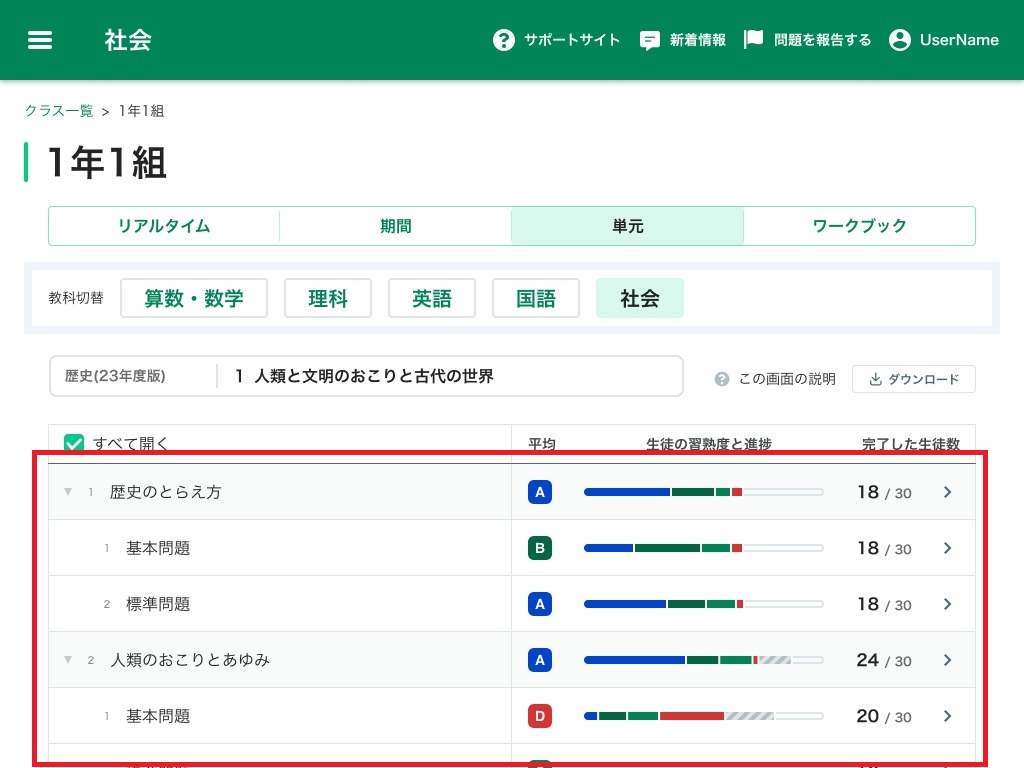Click the 新着情報 speech bubble icon

tap(649, 40)
